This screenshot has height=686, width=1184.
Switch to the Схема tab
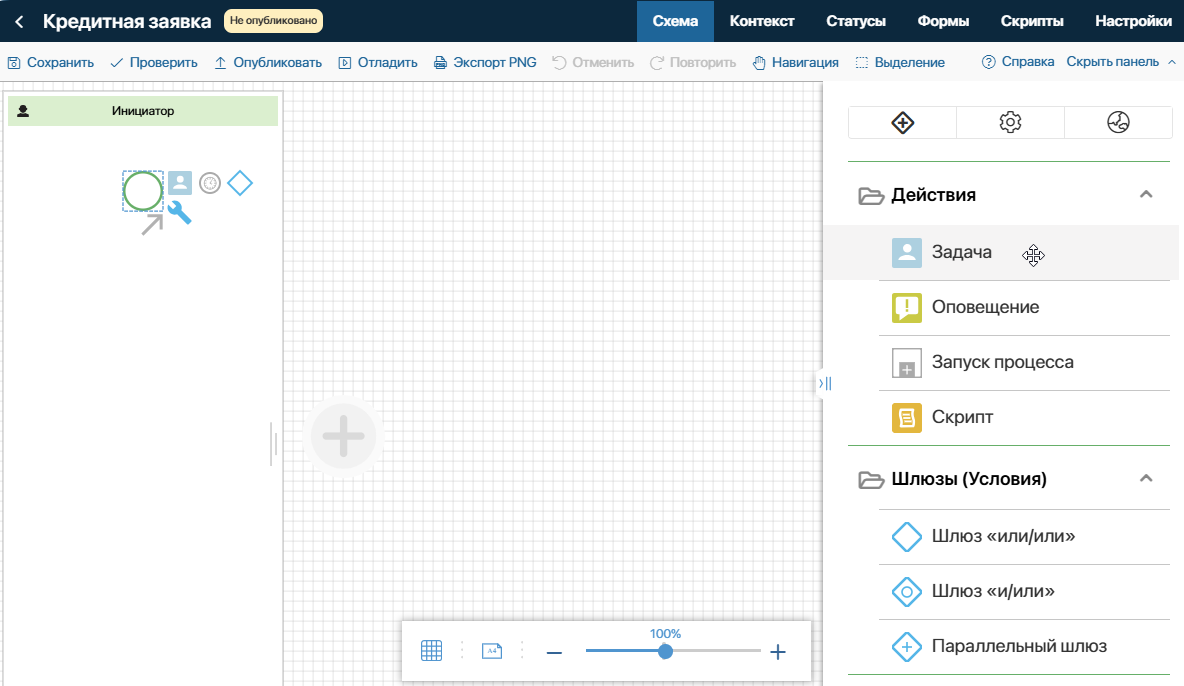pyautogui.click(x=675, y=21)
